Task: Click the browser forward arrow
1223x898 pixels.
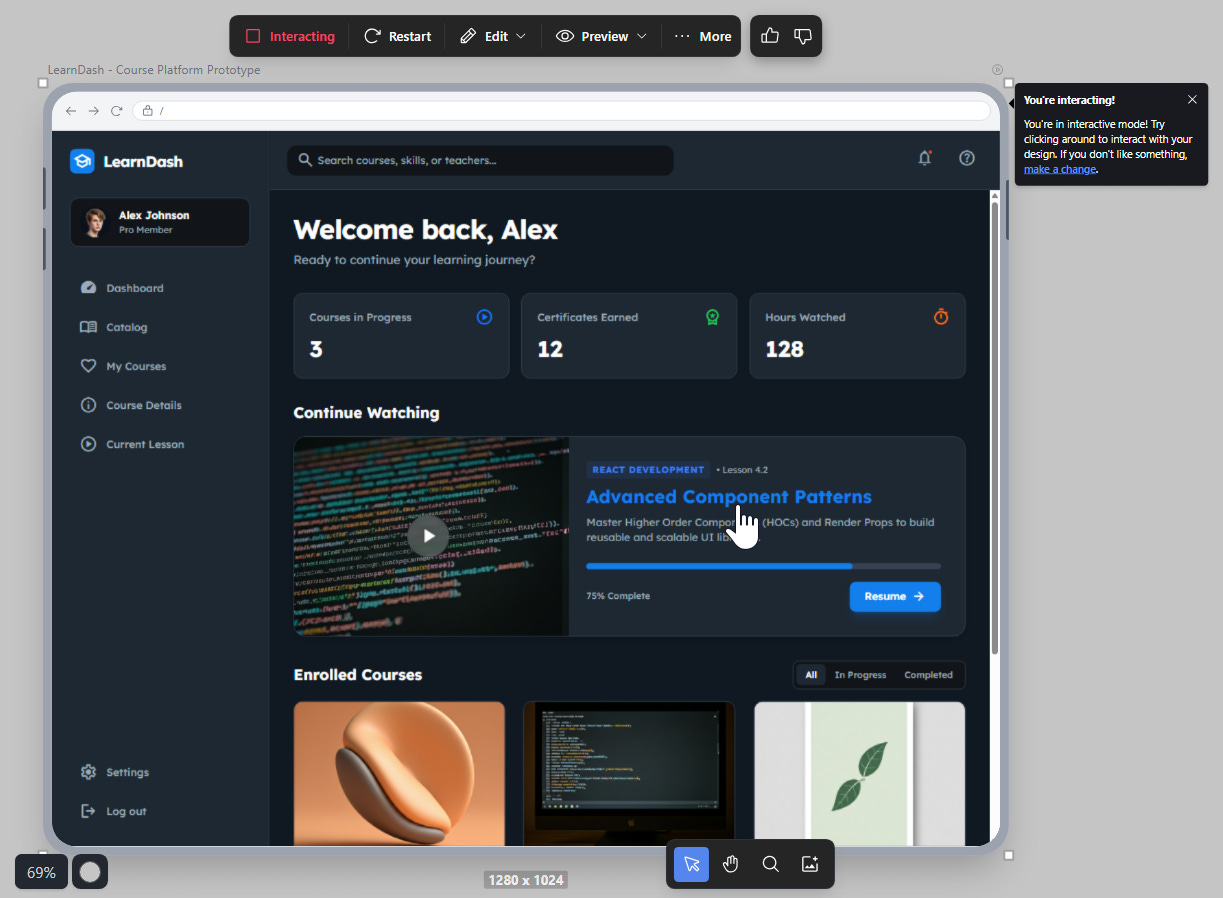Action: pyautogui.click(x=94, y=111)
